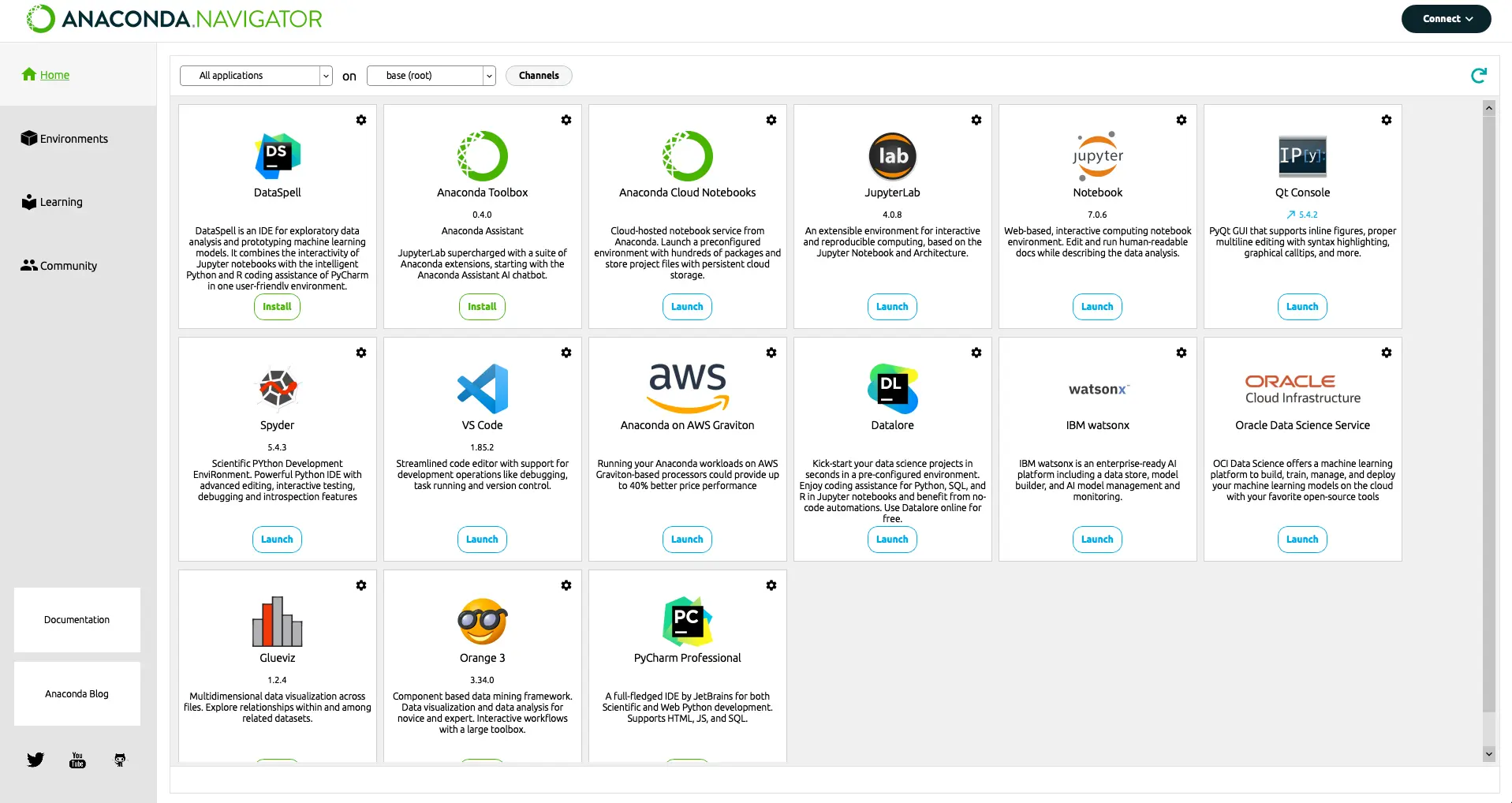
Task: Click the Qt Console IPython logo
Action: point(1303,155)
